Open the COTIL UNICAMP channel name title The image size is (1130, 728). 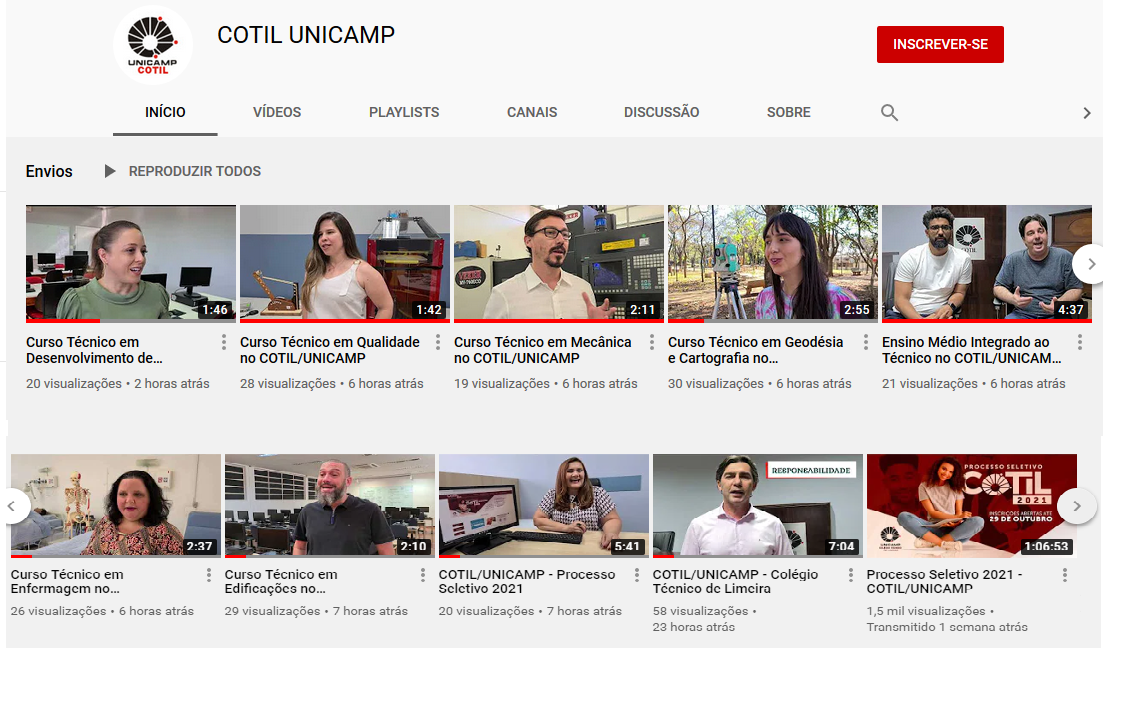pyautogui.click(x=306, y=35)
